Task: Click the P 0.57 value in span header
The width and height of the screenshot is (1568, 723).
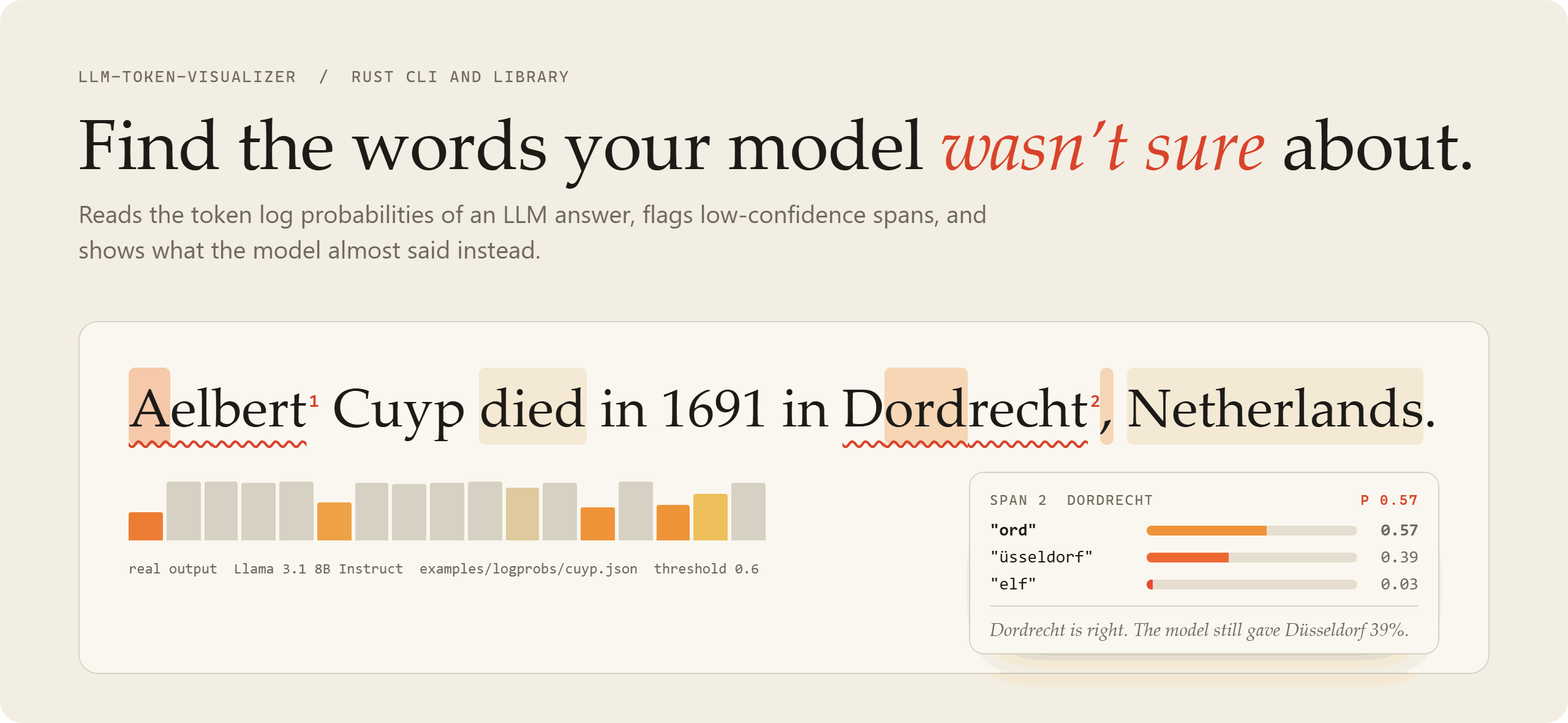Action: [1389, 500]
